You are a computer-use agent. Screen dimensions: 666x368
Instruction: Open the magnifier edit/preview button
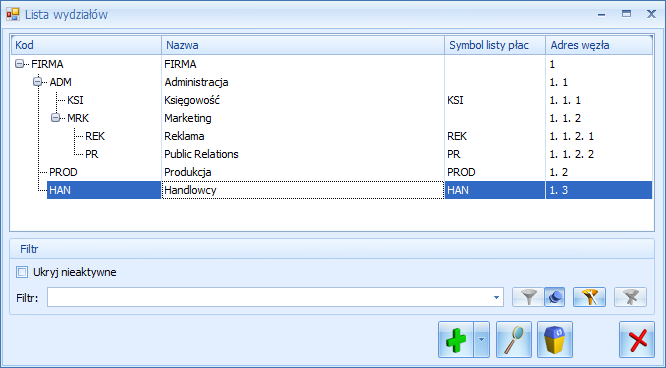click(x=514, y=340)
